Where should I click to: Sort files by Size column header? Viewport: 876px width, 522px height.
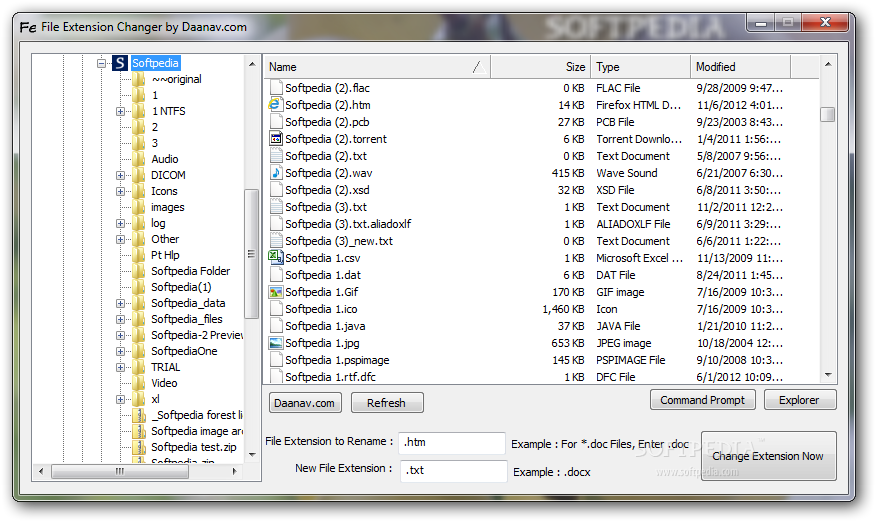point(541,67)
